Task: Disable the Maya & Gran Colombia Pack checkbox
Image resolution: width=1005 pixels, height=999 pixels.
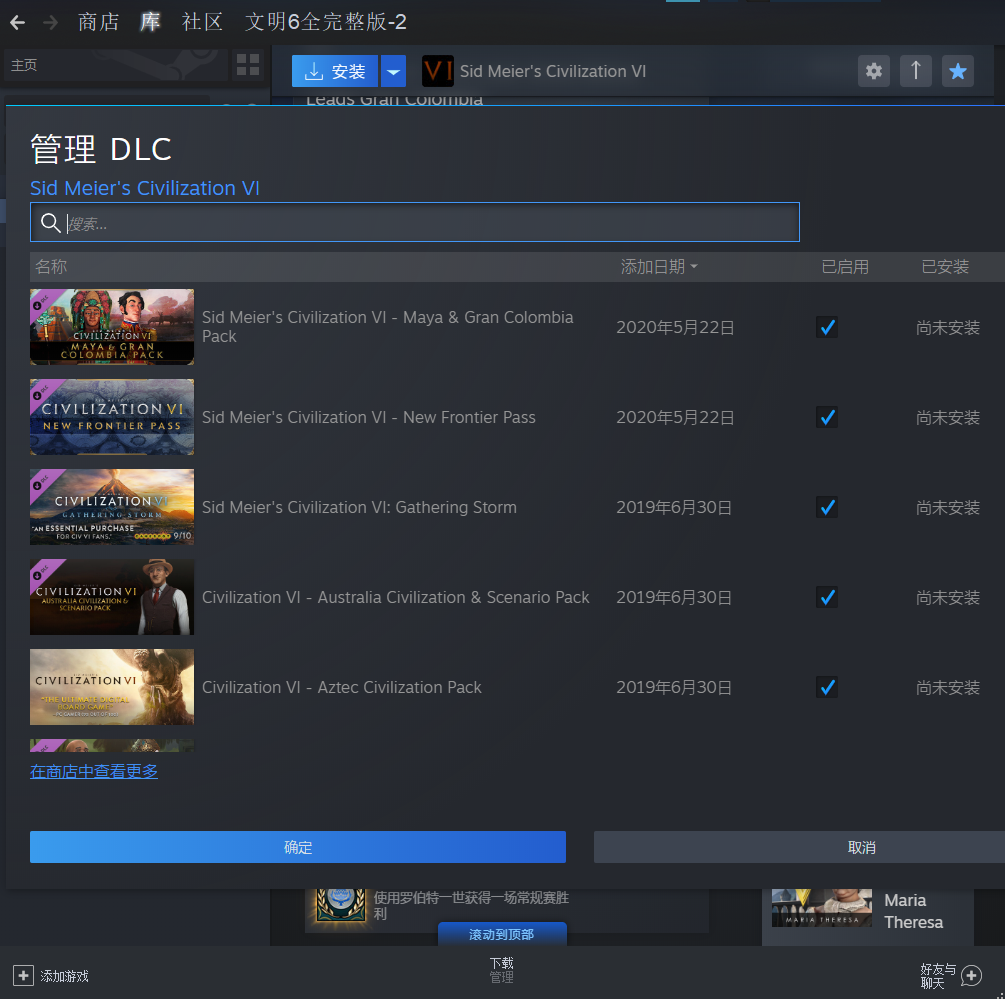Action: tap(827, 327)
